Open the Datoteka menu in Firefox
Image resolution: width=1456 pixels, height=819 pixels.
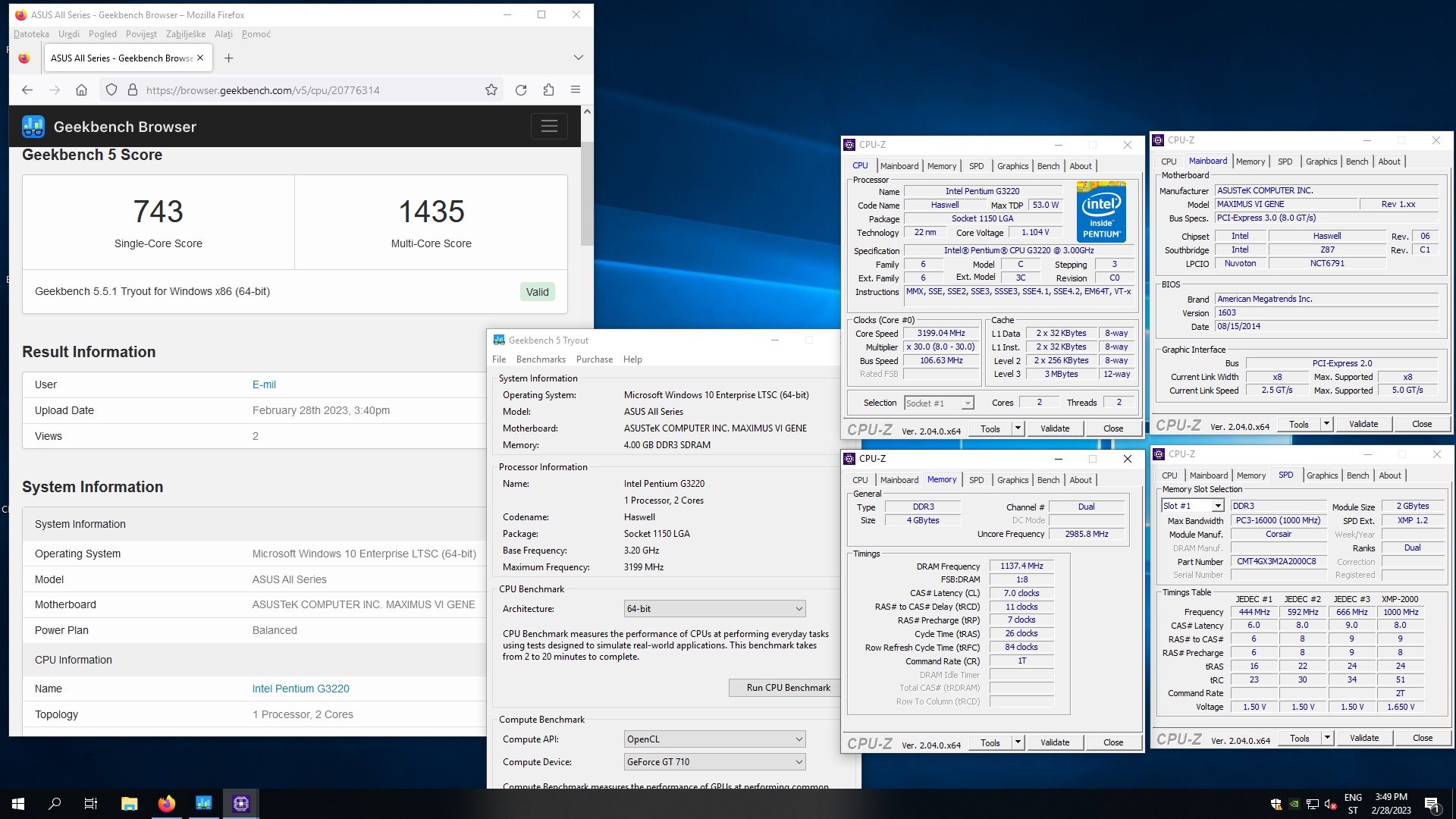pyautogui.click(x=31, y=34)
